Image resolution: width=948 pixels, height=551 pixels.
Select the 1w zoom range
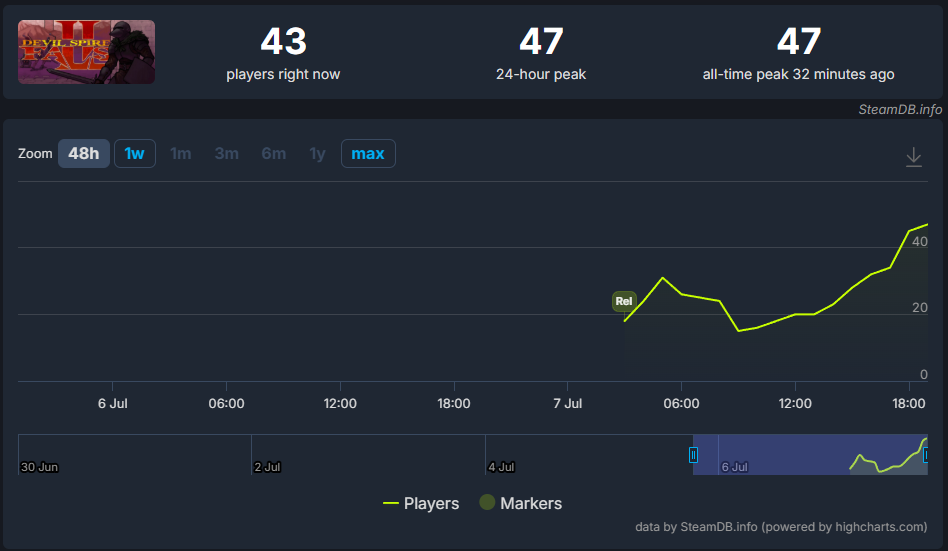(x=134, y=154)
